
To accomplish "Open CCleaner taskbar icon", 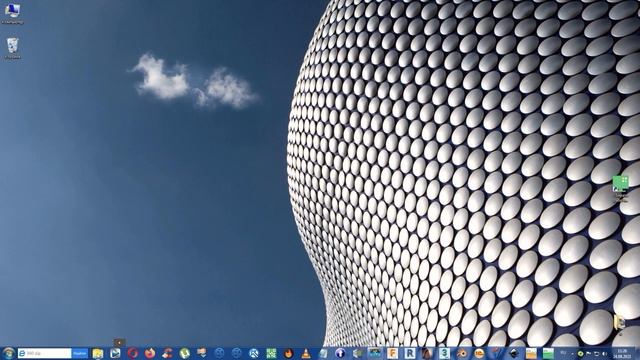I will tap(167, 353).
